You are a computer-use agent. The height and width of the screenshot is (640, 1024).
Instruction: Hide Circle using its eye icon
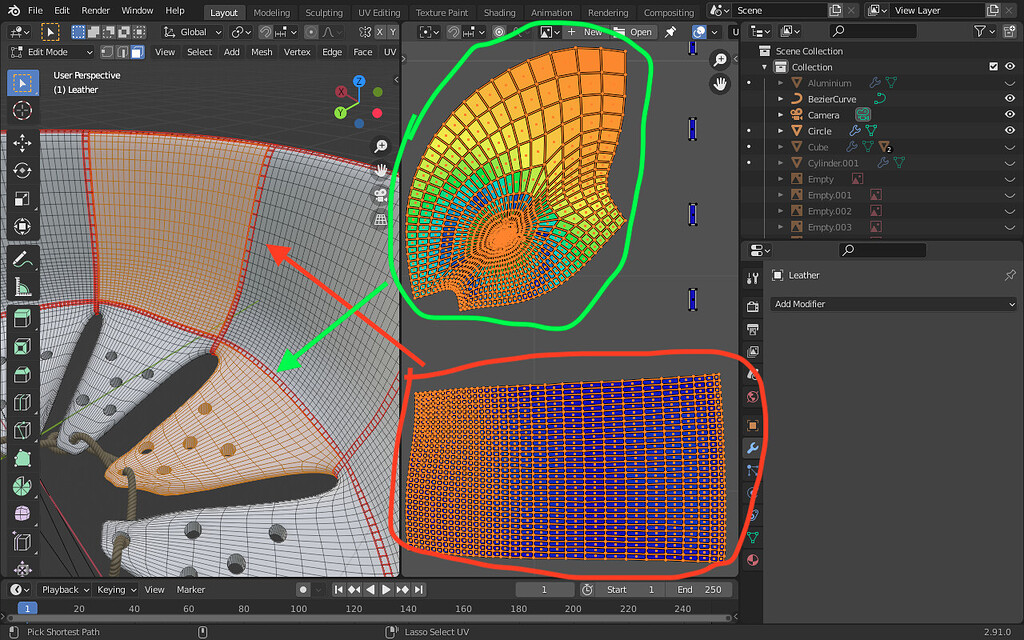tap(1010, 131)
